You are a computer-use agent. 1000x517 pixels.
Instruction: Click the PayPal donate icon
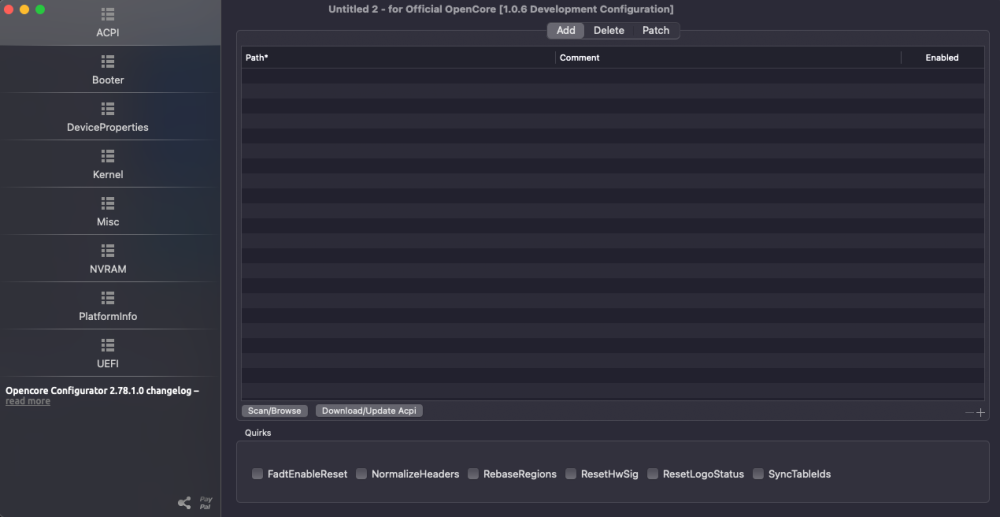(205, 503)
